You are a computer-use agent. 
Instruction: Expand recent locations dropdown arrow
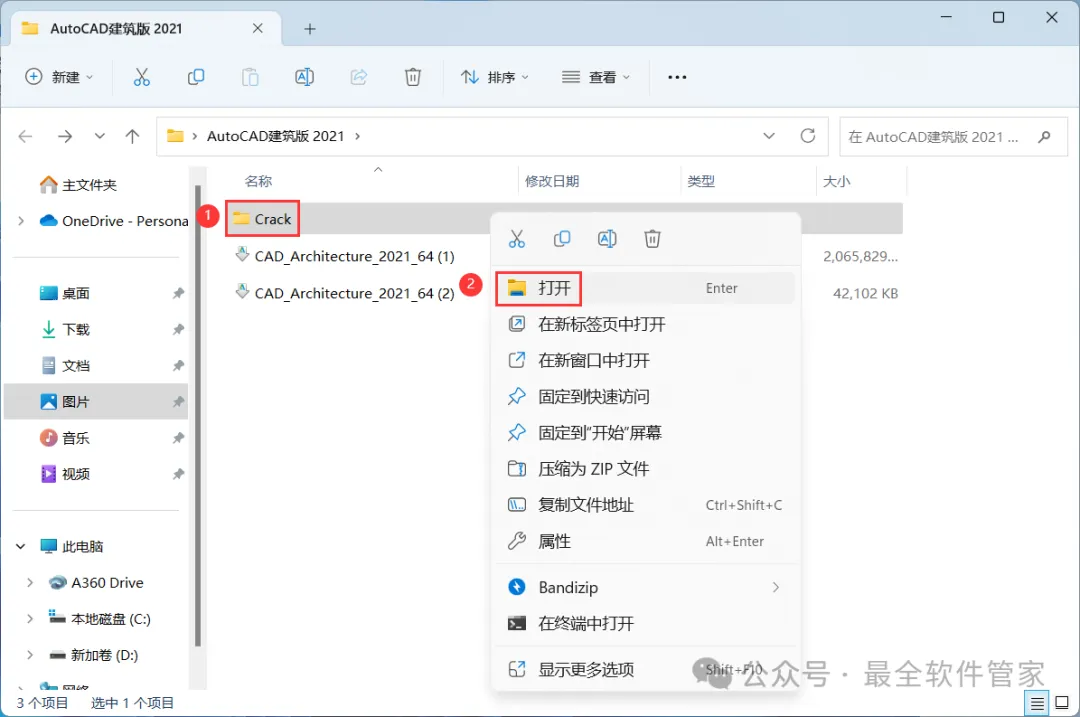[100, 136]
